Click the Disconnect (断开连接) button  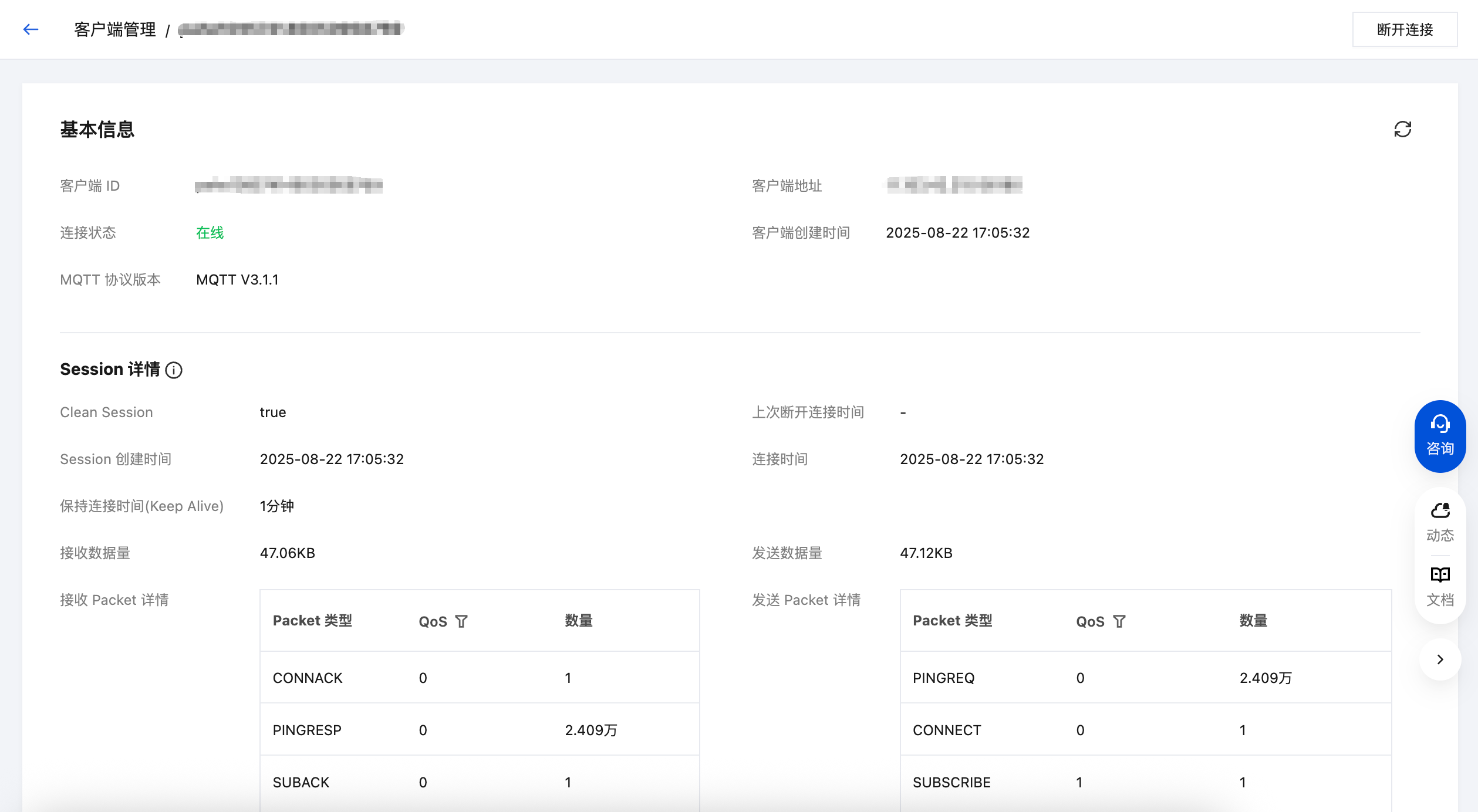(x=1404, y=29)
